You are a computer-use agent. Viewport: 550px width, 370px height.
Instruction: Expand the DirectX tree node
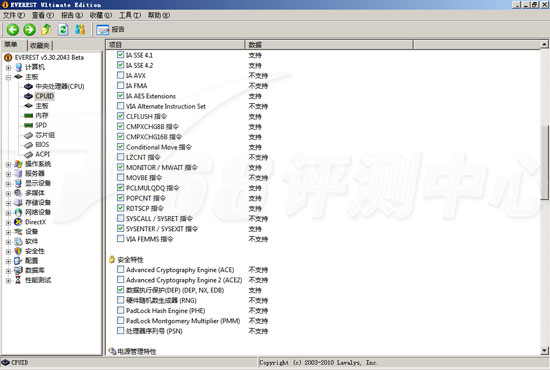[x=8, y=222]
